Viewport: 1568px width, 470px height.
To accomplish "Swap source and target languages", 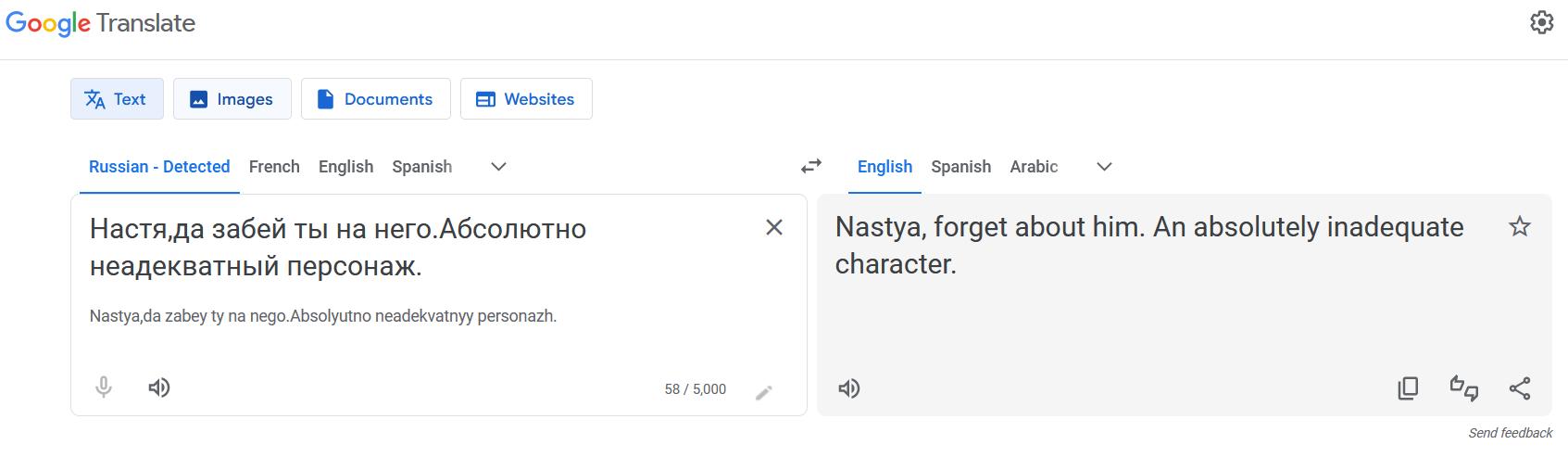I will tap(811, 166).
